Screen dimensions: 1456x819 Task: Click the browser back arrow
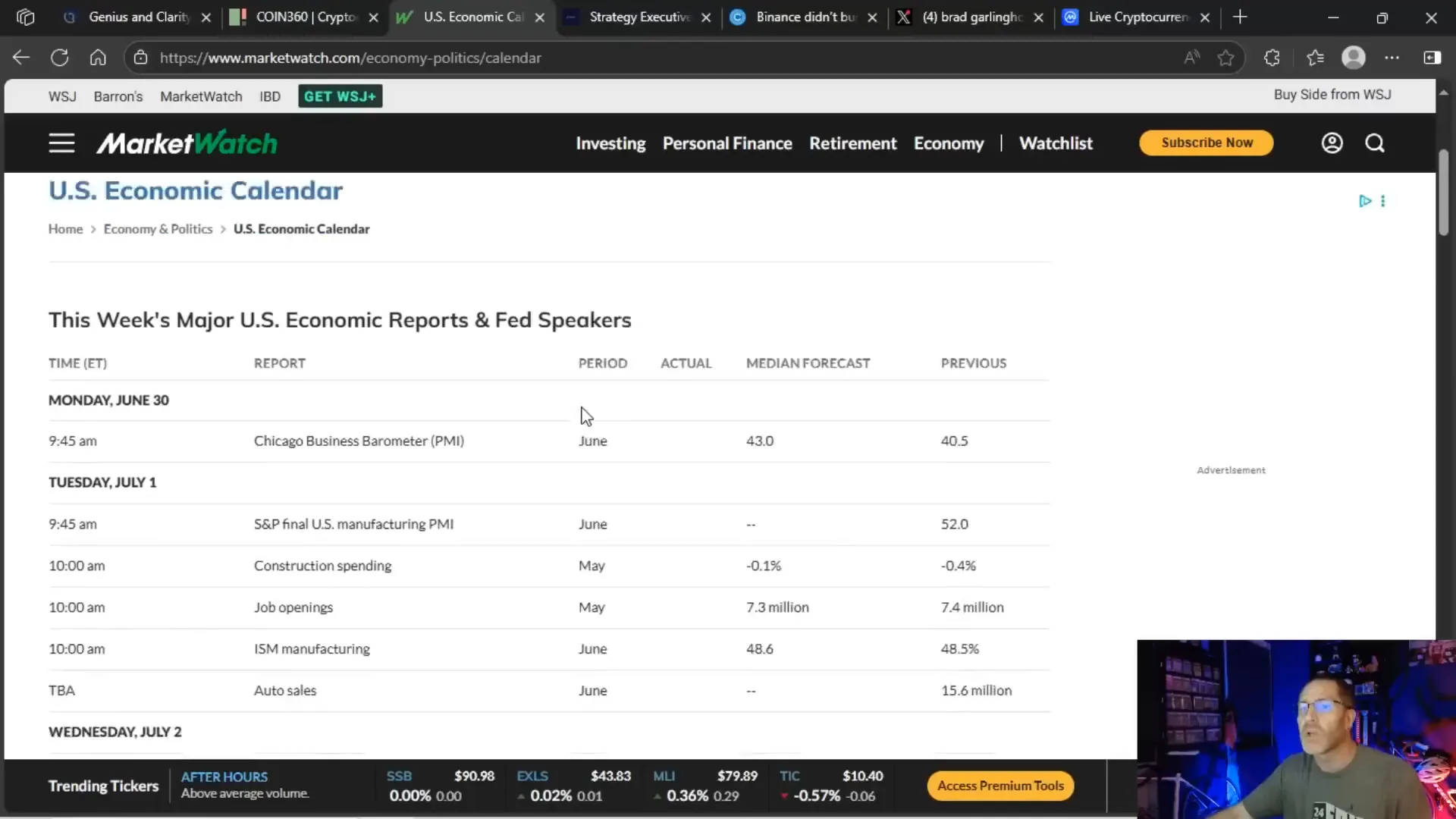[21, 58]
